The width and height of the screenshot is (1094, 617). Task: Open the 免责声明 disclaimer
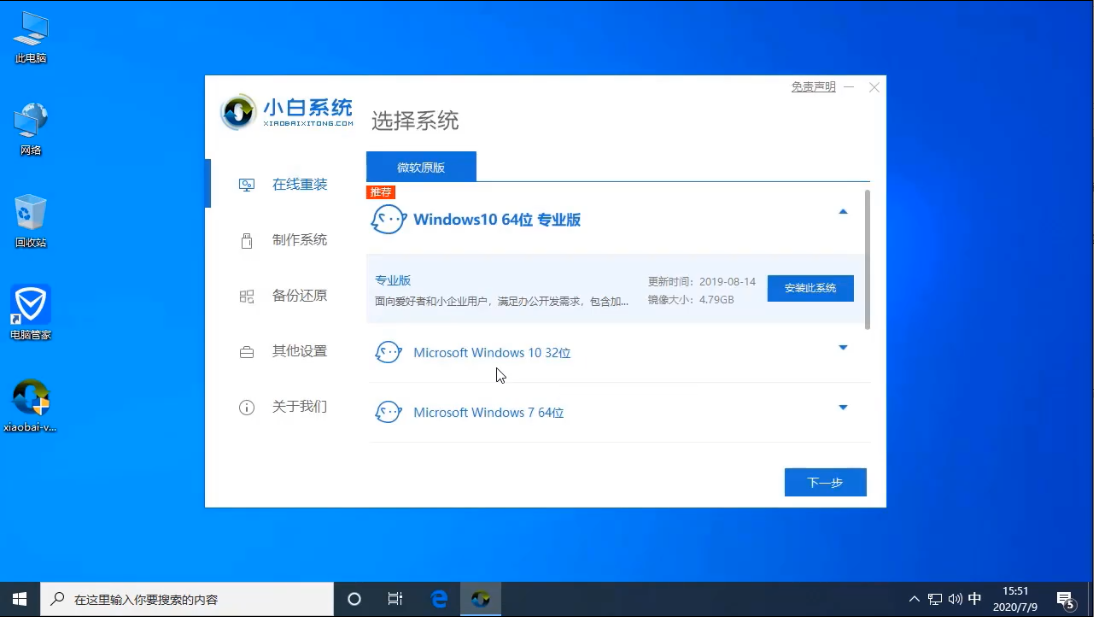click(811, 87)
